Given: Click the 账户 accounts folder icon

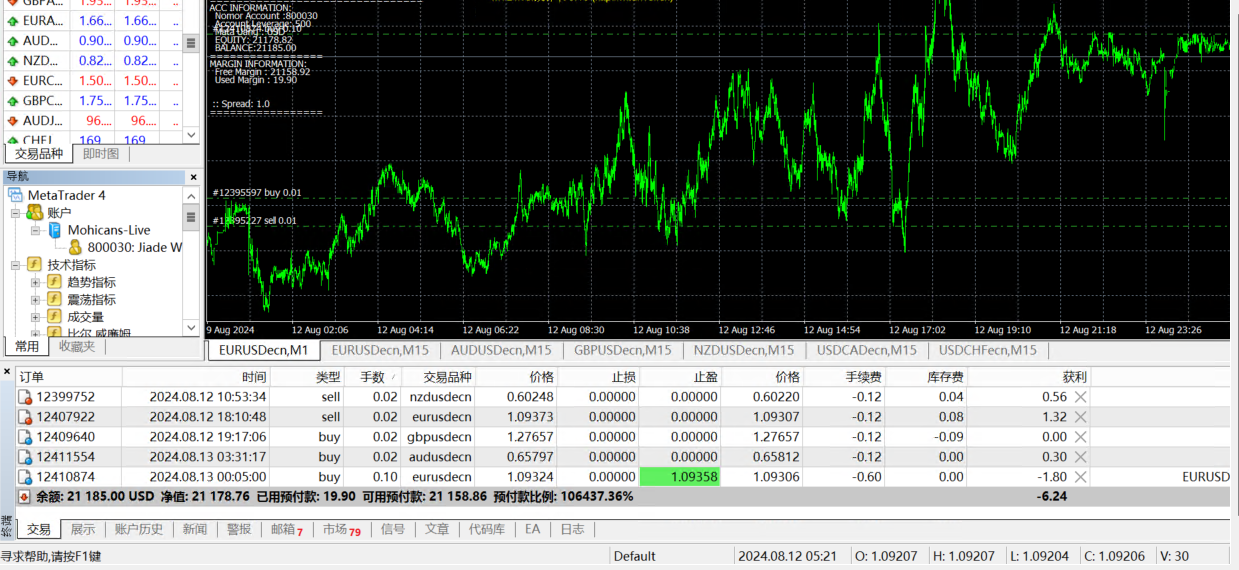Looking at the screenshot, I should click(x=34, y=213).
